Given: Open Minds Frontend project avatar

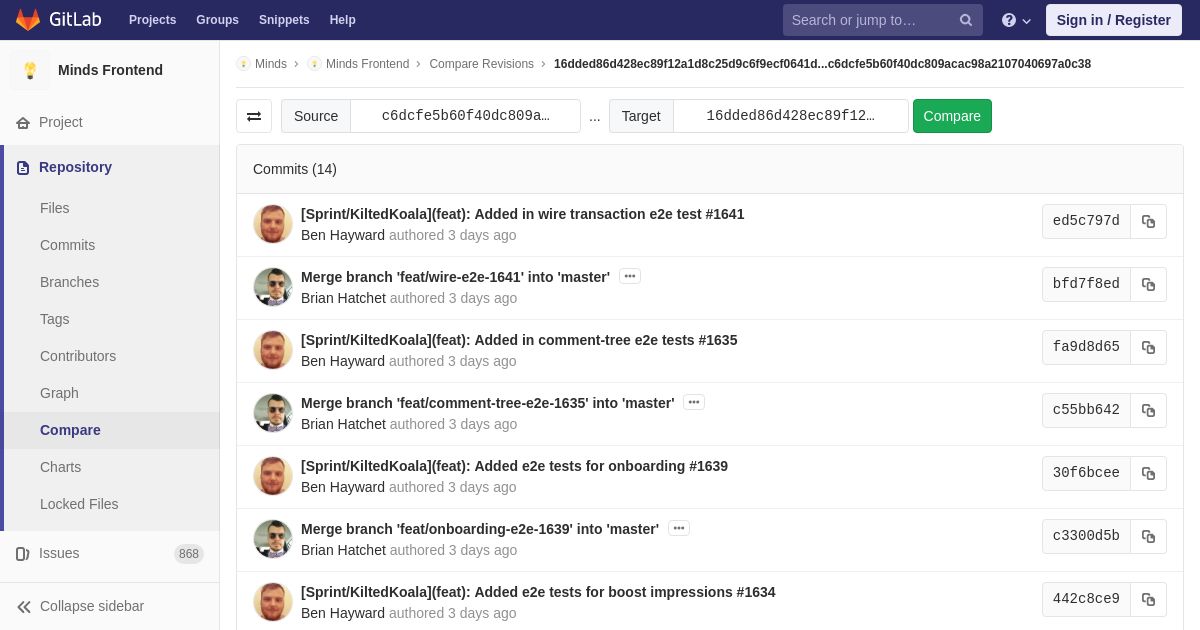Looking at the screenshot, I should [30, 70].
